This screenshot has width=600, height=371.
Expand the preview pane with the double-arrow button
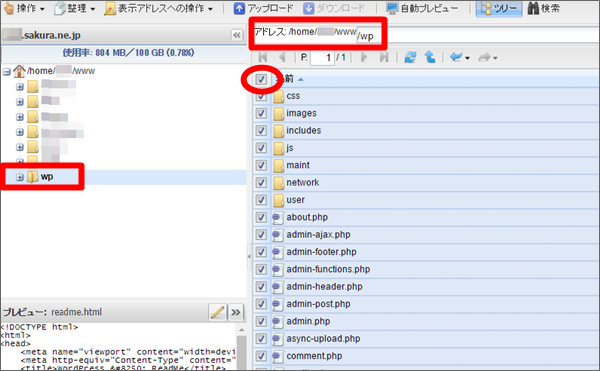coord(236,312)
